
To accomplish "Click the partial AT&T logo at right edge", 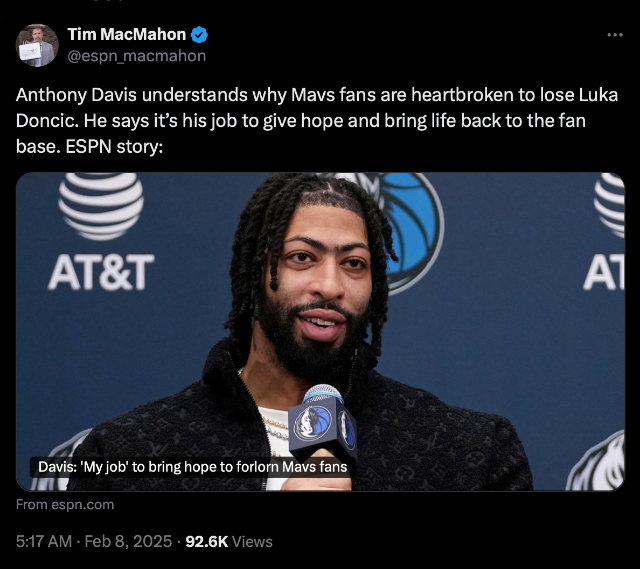I will click(x=604, y=231).
